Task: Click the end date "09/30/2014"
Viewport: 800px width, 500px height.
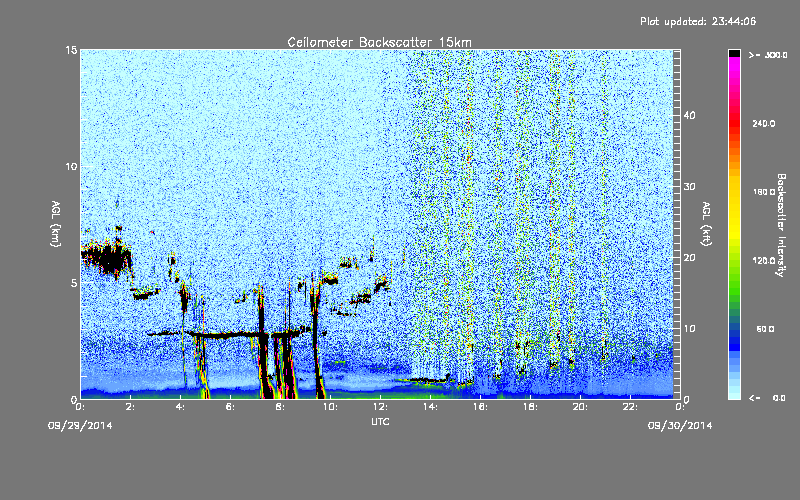Action: (x=680, y=426)
